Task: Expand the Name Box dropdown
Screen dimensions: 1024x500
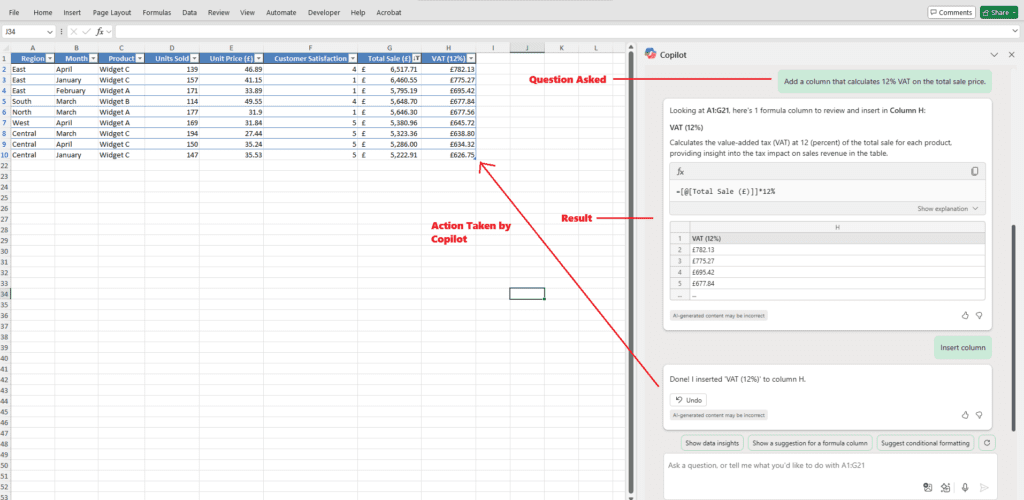Action: point(50,31)
